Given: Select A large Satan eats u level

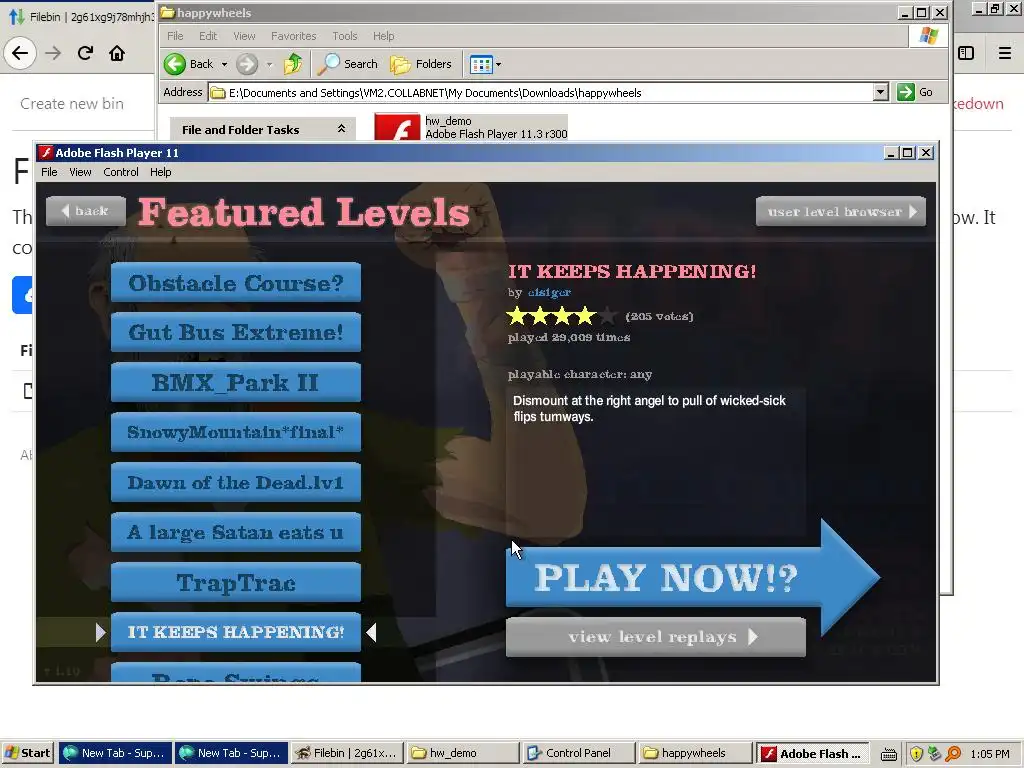Looking at the screenshot, I should [x=236, y=532].
